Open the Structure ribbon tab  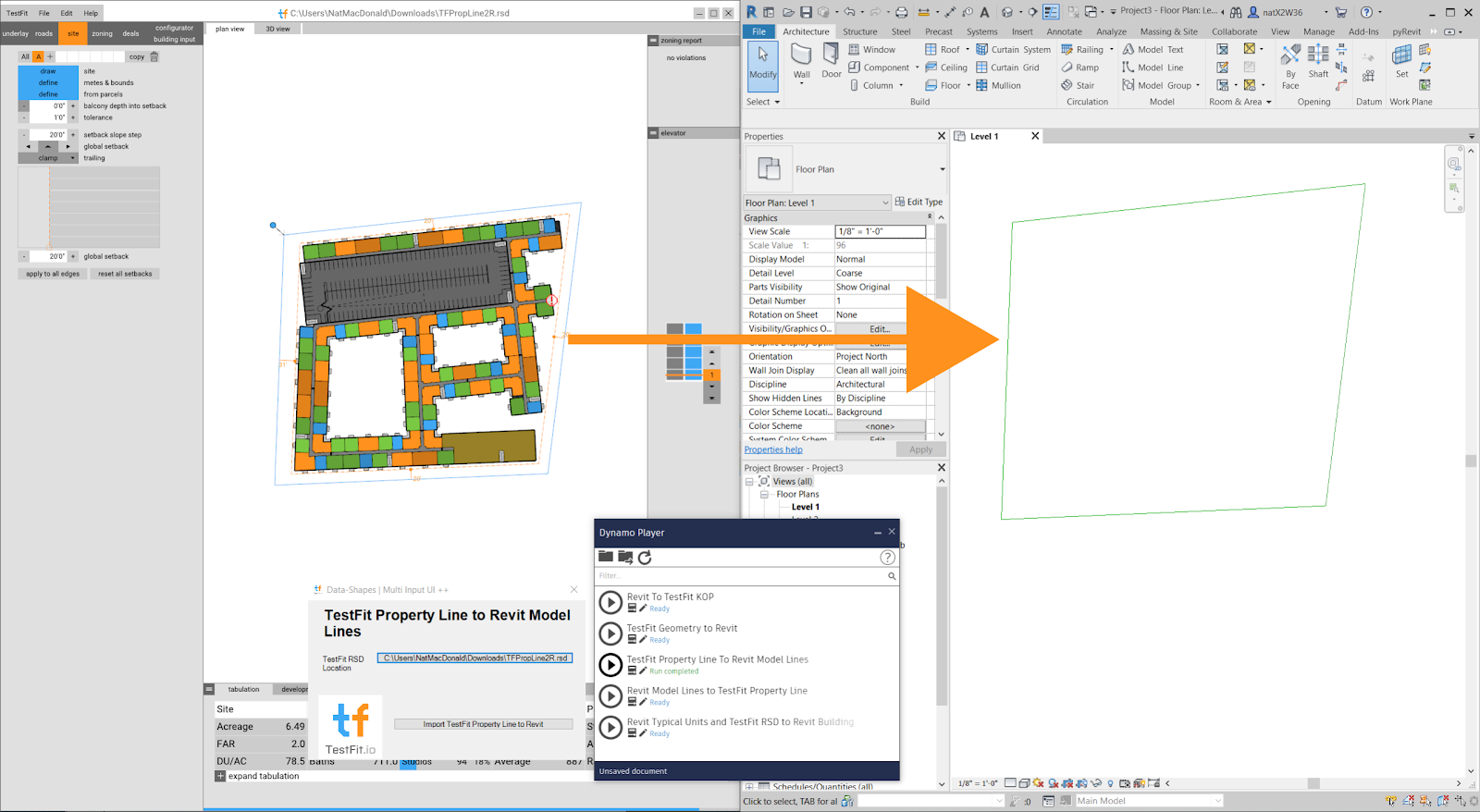[x=859, y=31]
